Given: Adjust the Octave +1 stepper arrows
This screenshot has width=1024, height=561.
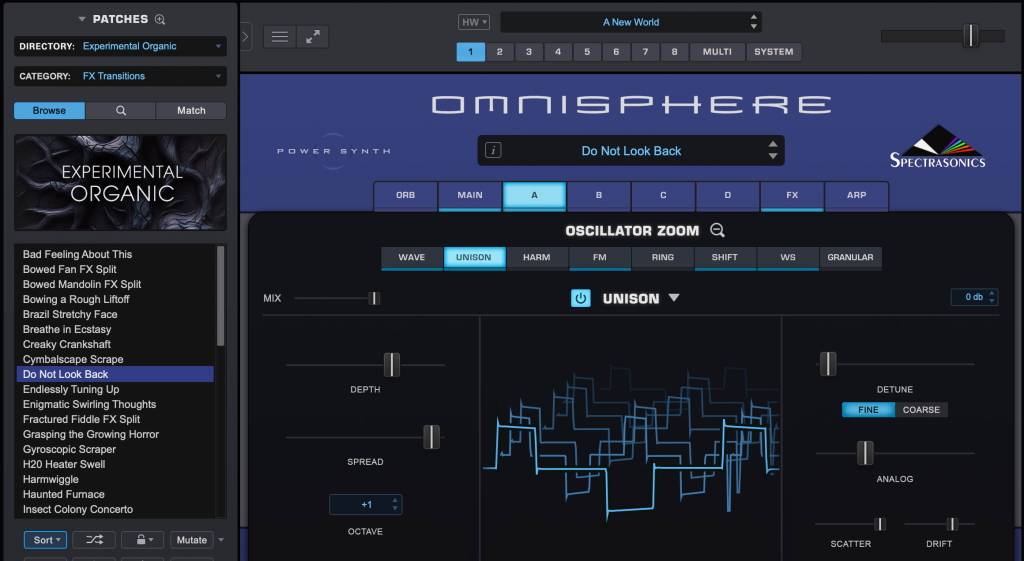Looking at the screenshot, I should pyautogui.click(x=394, y=504).
